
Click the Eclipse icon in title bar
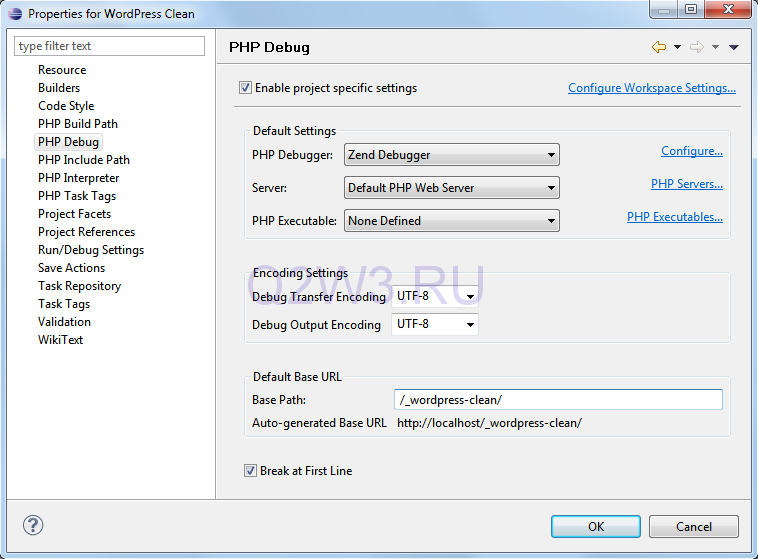15,14
